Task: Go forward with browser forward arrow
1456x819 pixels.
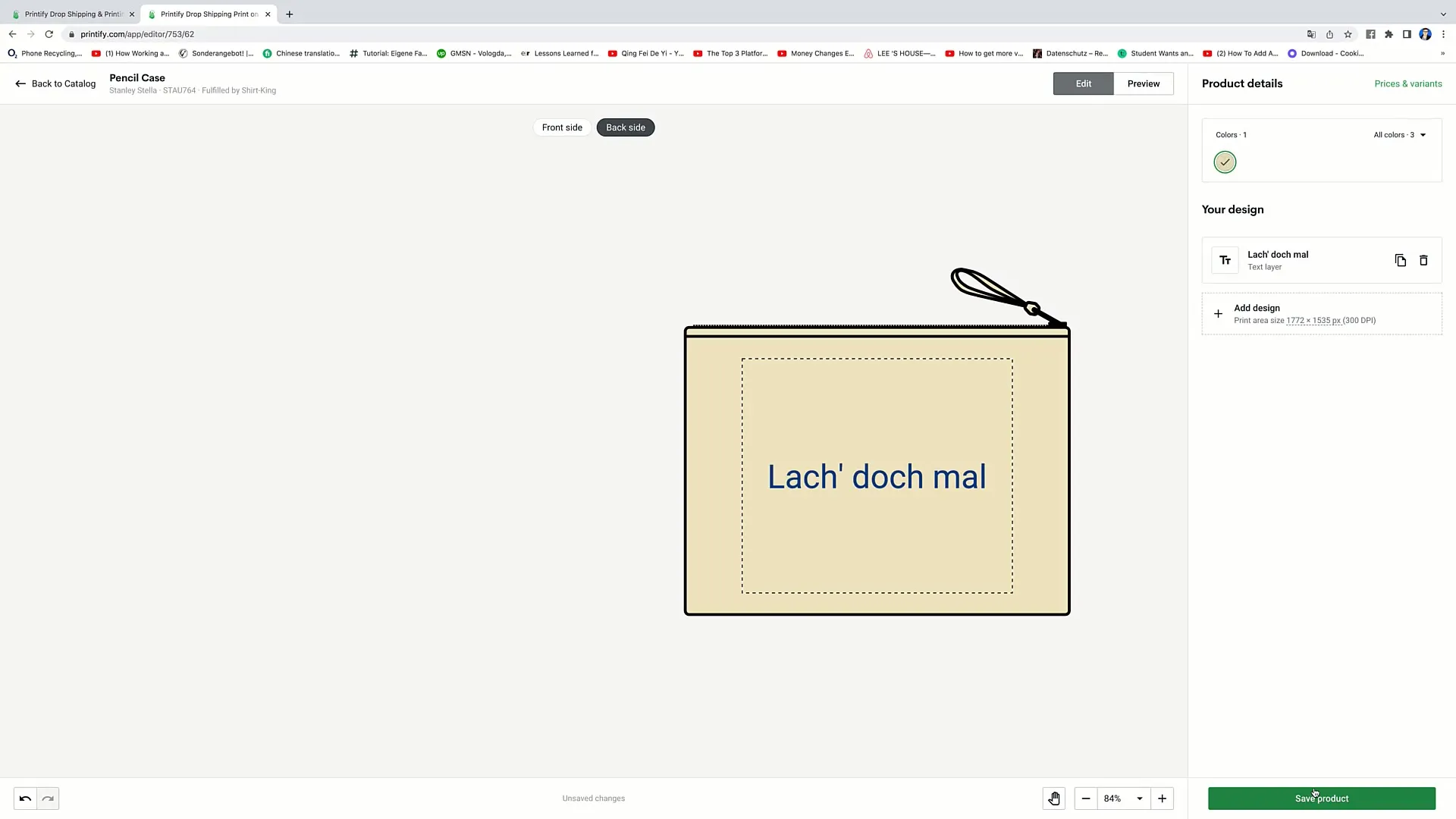Action: pyautogui.click(x=30, y=34)
